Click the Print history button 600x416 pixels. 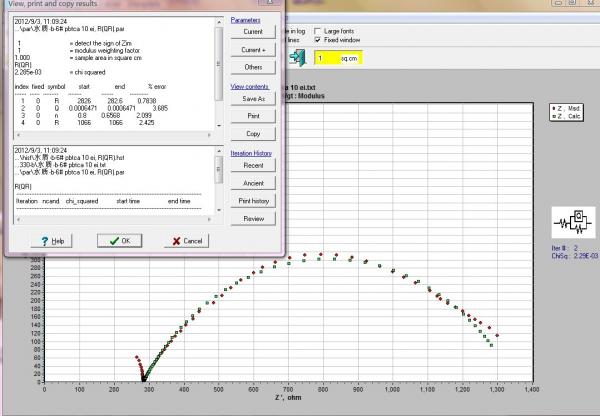pyautogui.click(x=252, y=199)
